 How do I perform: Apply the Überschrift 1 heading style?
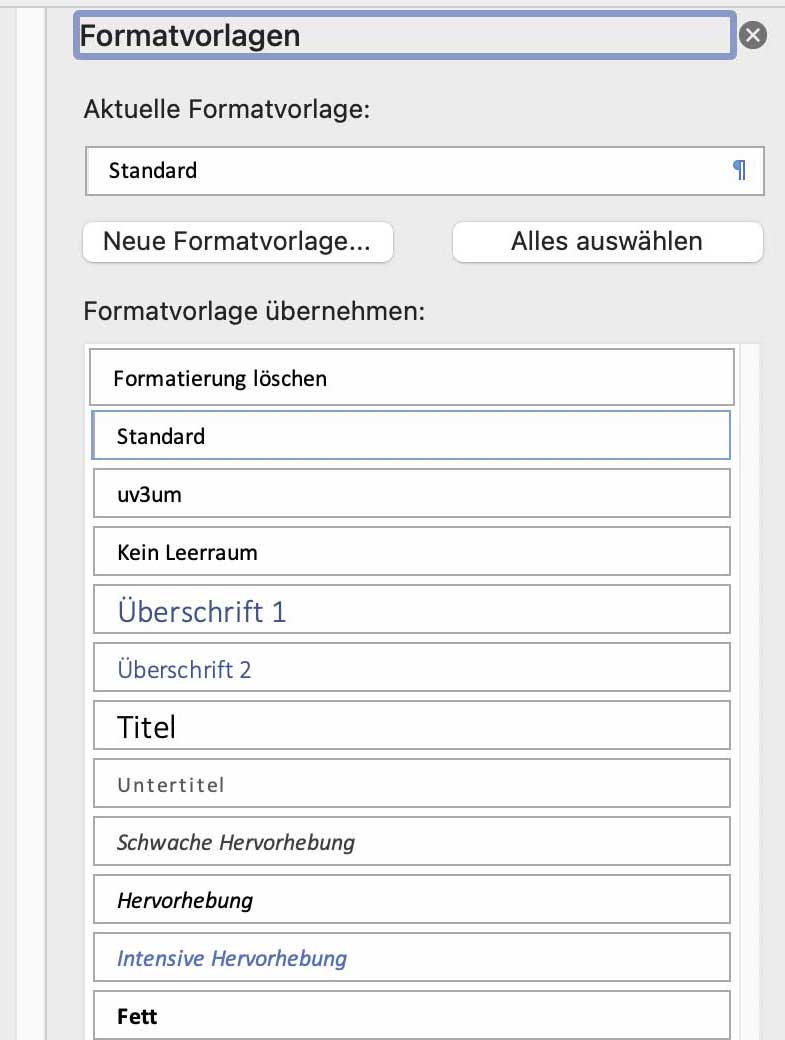click(411, 610)
